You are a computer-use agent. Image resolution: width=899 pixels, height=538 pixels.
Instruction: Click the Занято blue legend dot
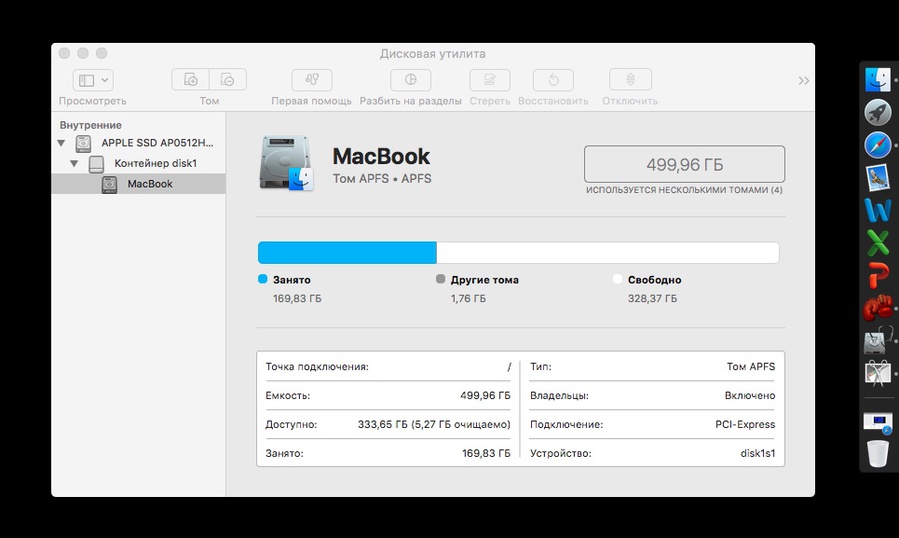click(x=263, y=279)
